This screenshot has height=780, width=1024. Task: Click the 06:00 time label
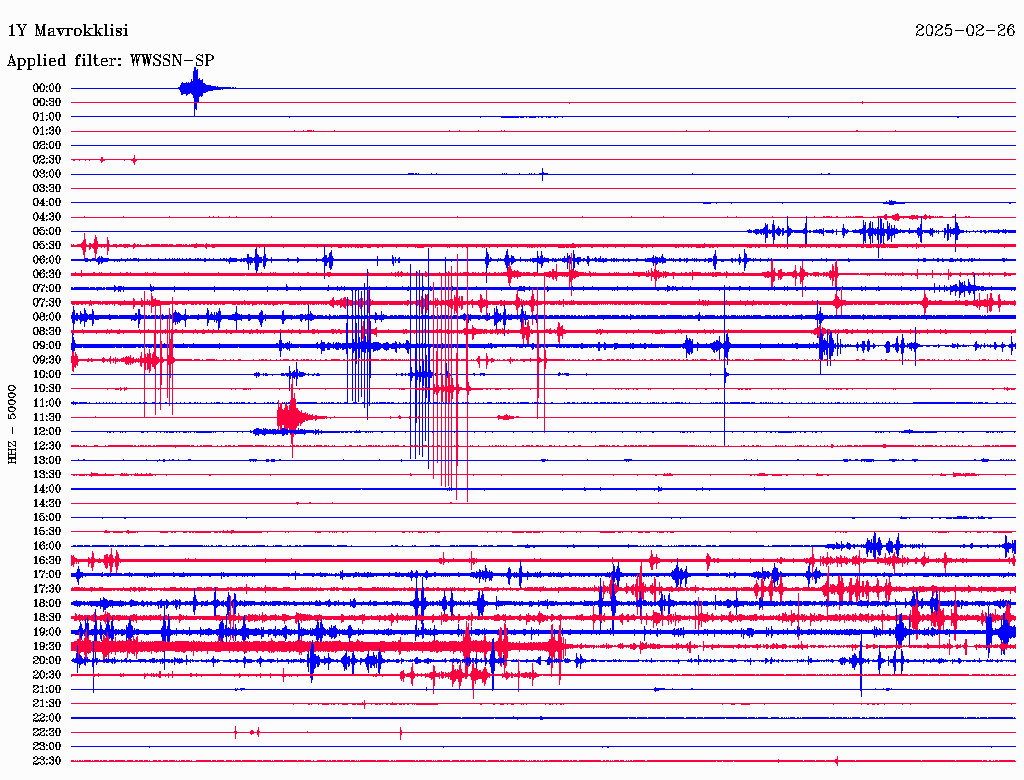click(x=47, y=260)
